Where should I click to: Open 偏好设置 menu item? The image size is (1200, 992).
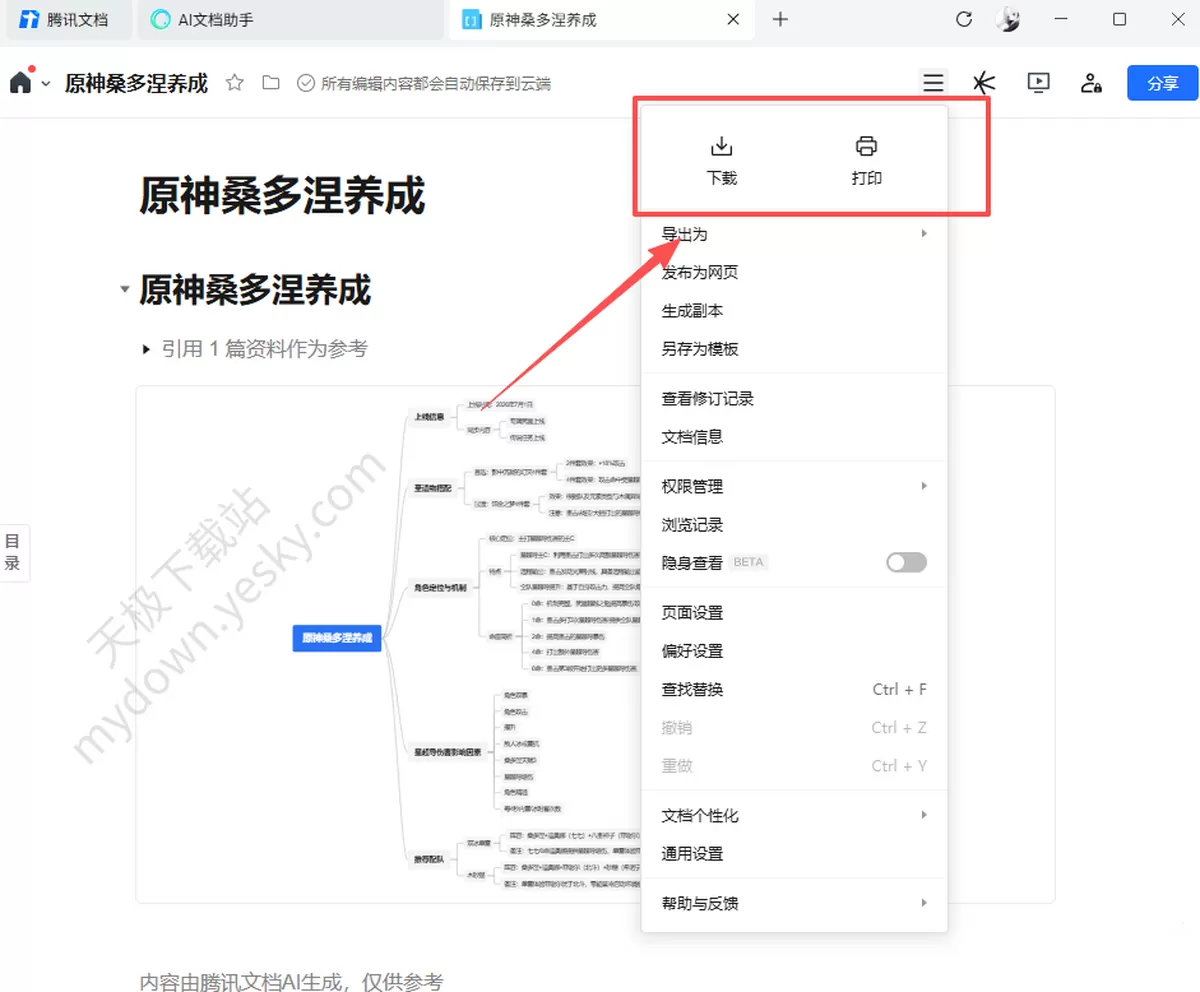point(794,651)
